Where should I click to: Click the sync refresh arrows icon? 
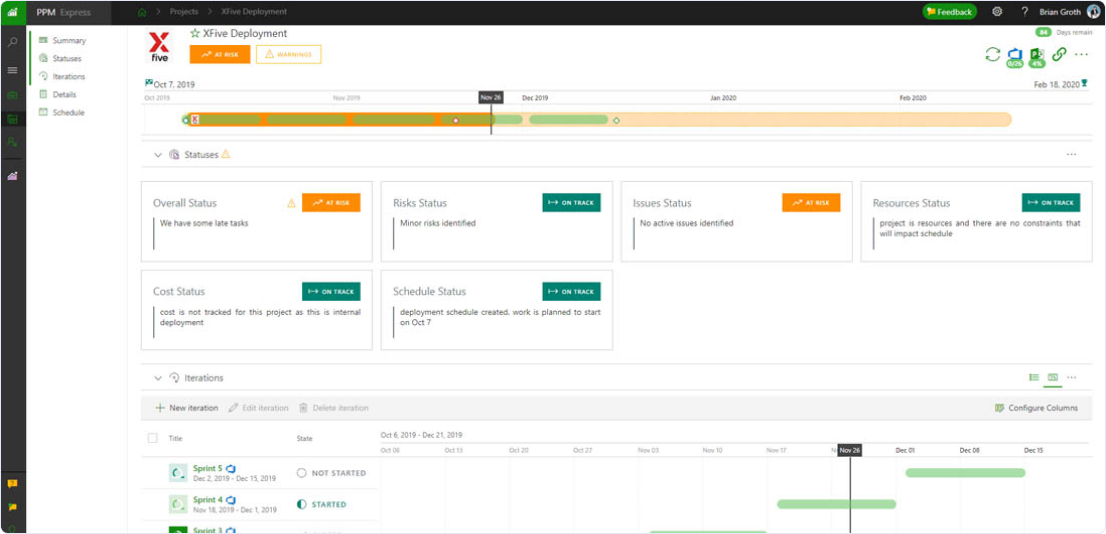point(992,54)
